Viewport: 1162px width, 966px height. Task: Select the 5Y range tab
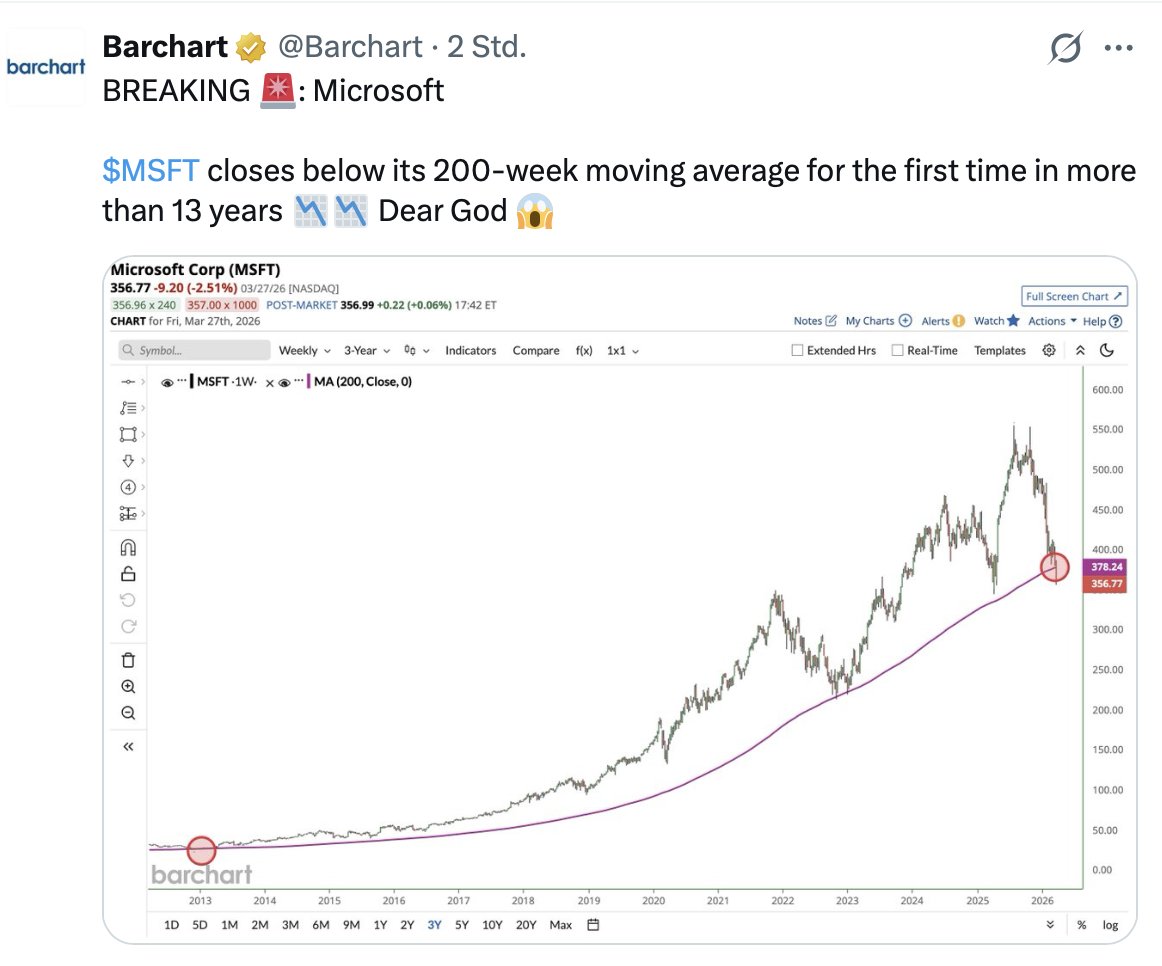[461, 925]
